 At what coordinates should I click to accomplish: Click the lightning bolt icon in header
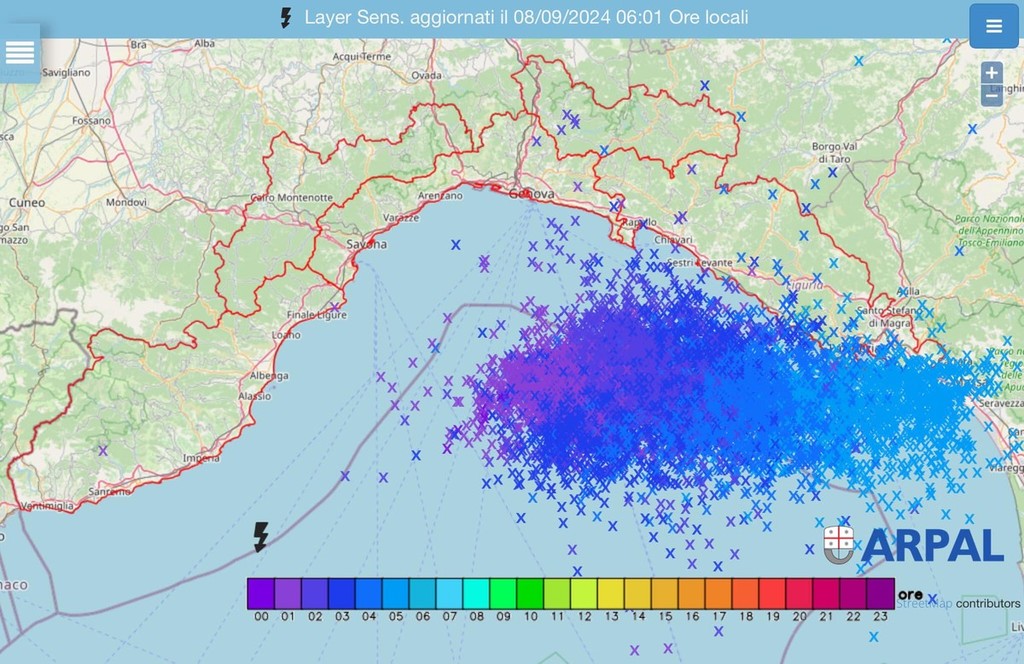(x=286, y=18)
